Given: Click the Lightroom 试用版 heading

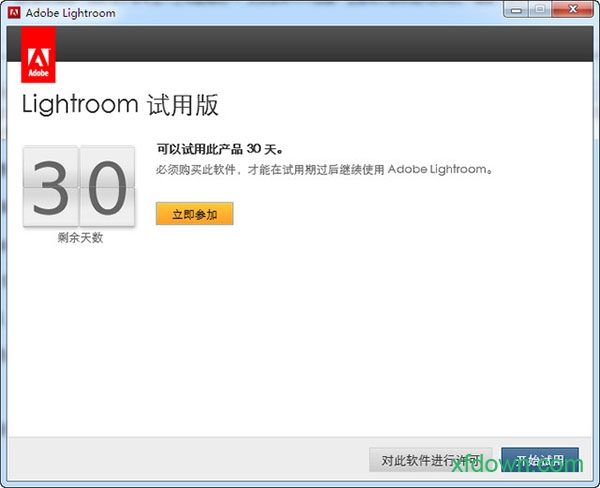Looking at the screenshot, I should point(120,105).
